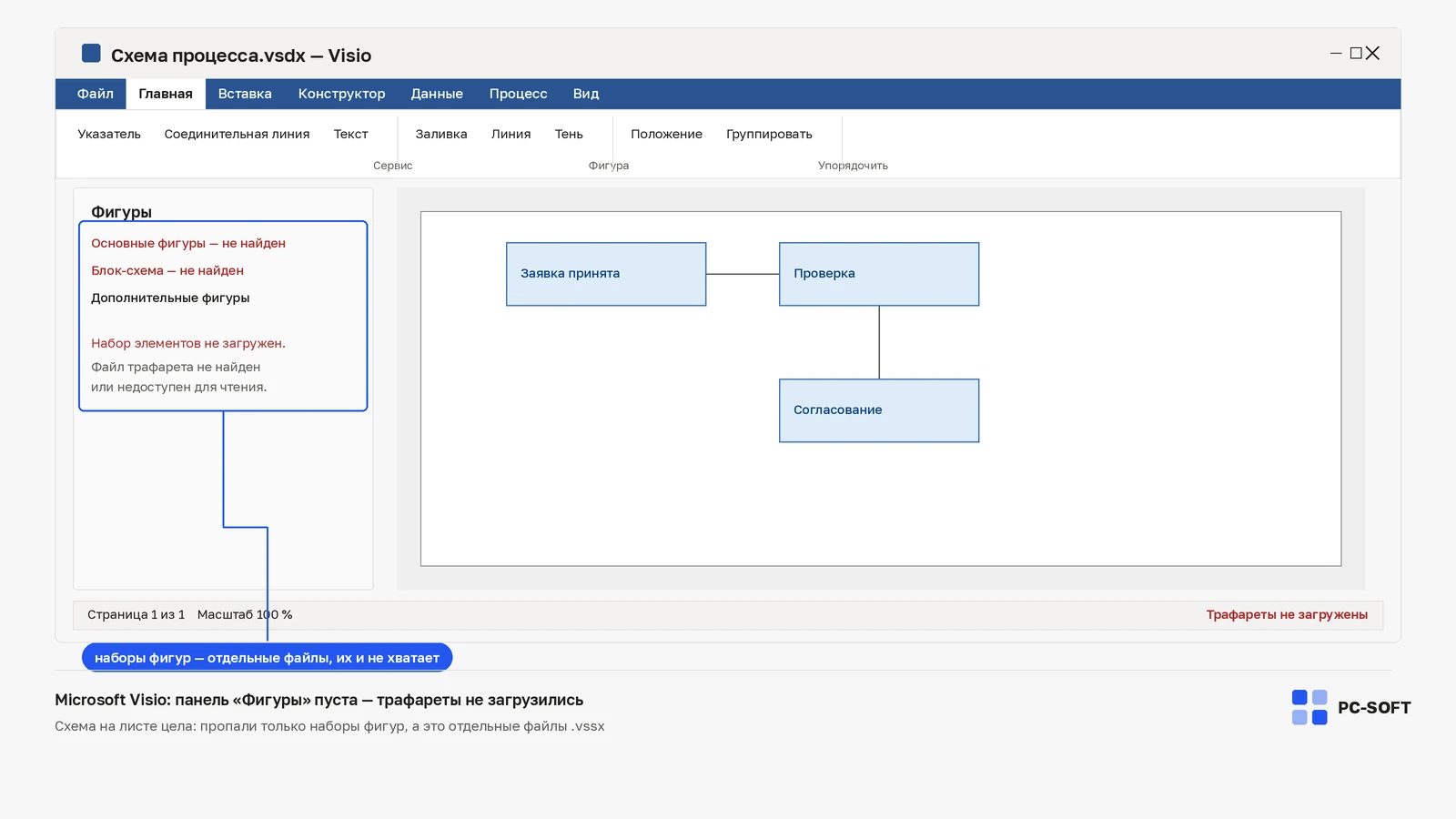
Task: Click the Сервис group label
Action: click(x=393, y=166)
